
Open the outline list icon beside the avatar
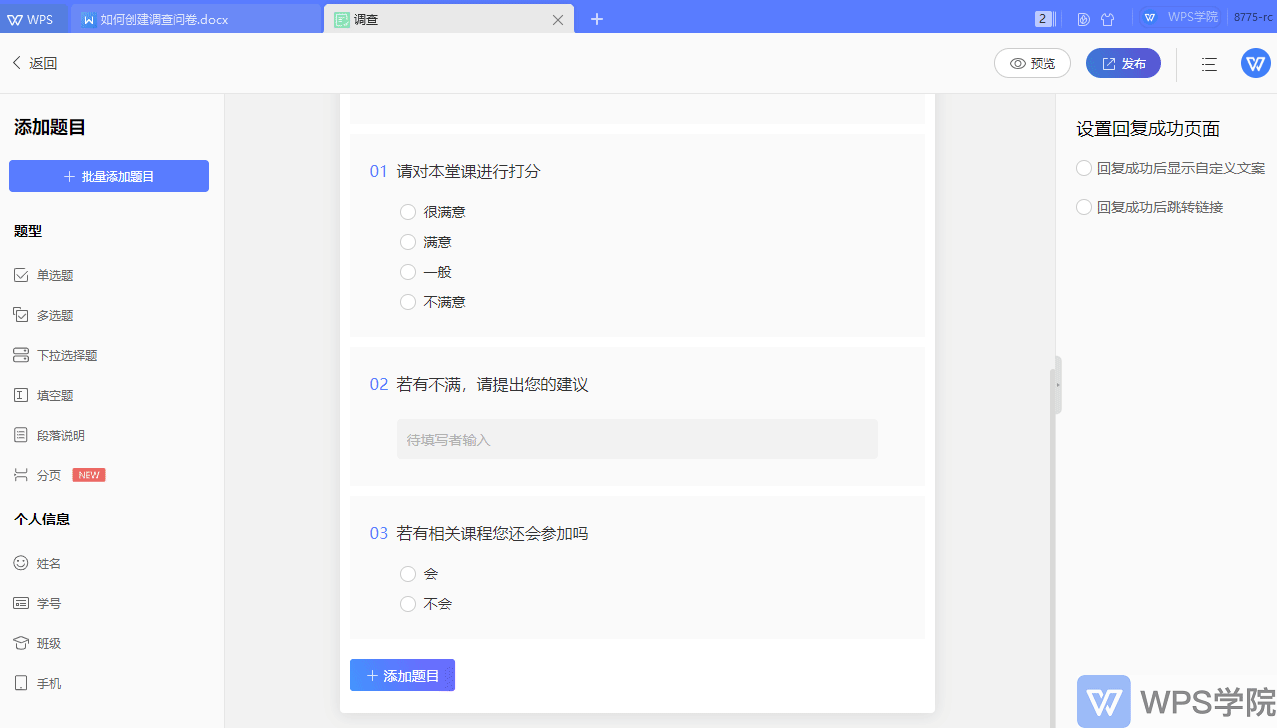(1208, 63)
